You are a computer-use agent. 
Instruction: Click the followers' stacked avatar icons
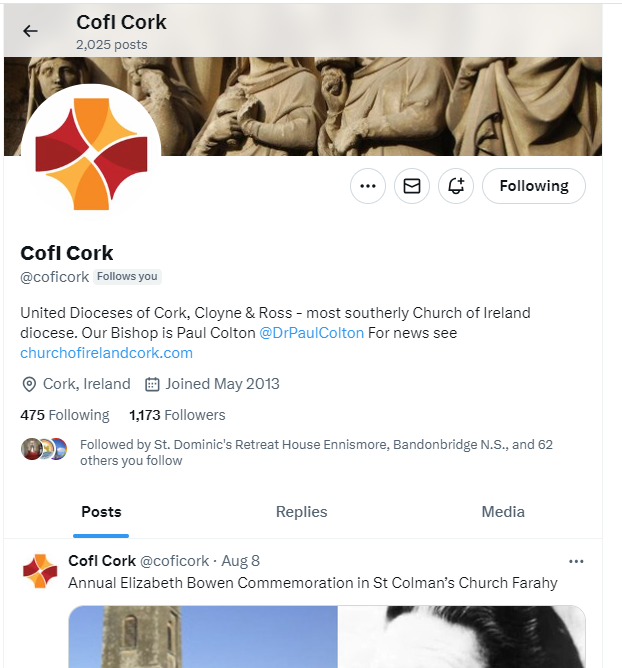coord(44,449)
